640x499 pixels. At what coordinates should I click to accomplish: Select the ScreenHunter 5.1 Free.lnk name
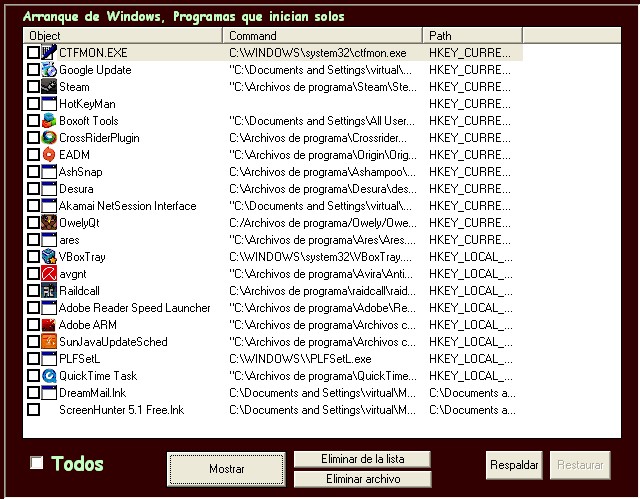[122, 410]
